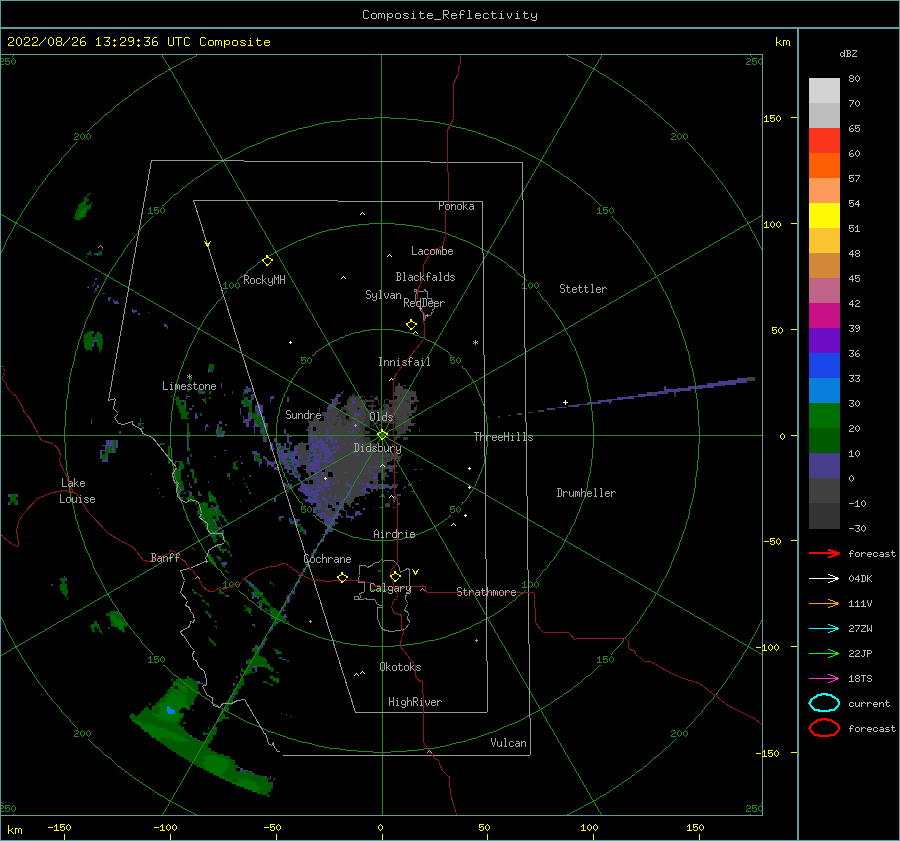
Task: Click the Innisfail label
Action: 404,362
